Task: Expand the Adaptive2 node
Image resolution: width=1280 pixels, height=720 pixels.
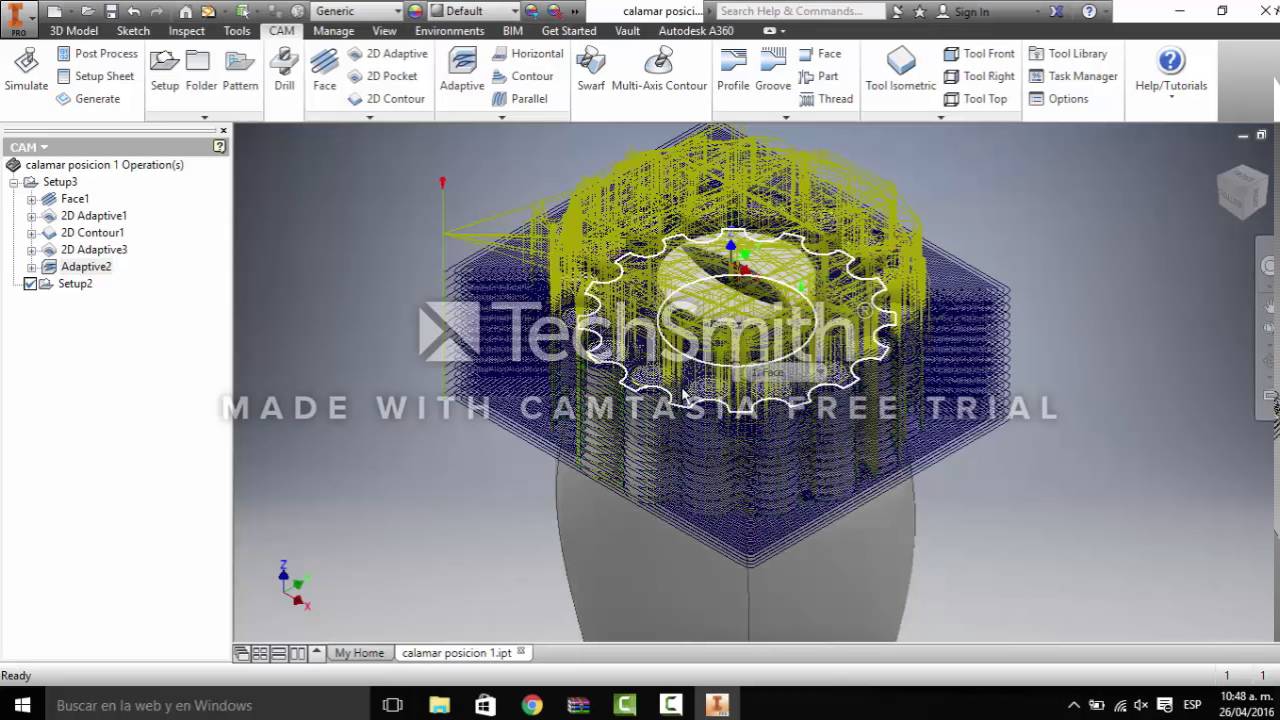Action: [x=31, y=268]
